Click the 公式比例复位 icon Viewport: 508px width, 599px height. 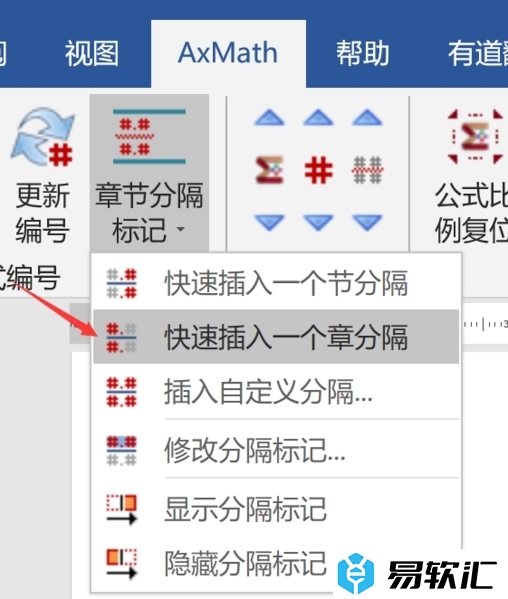point(475,136)
